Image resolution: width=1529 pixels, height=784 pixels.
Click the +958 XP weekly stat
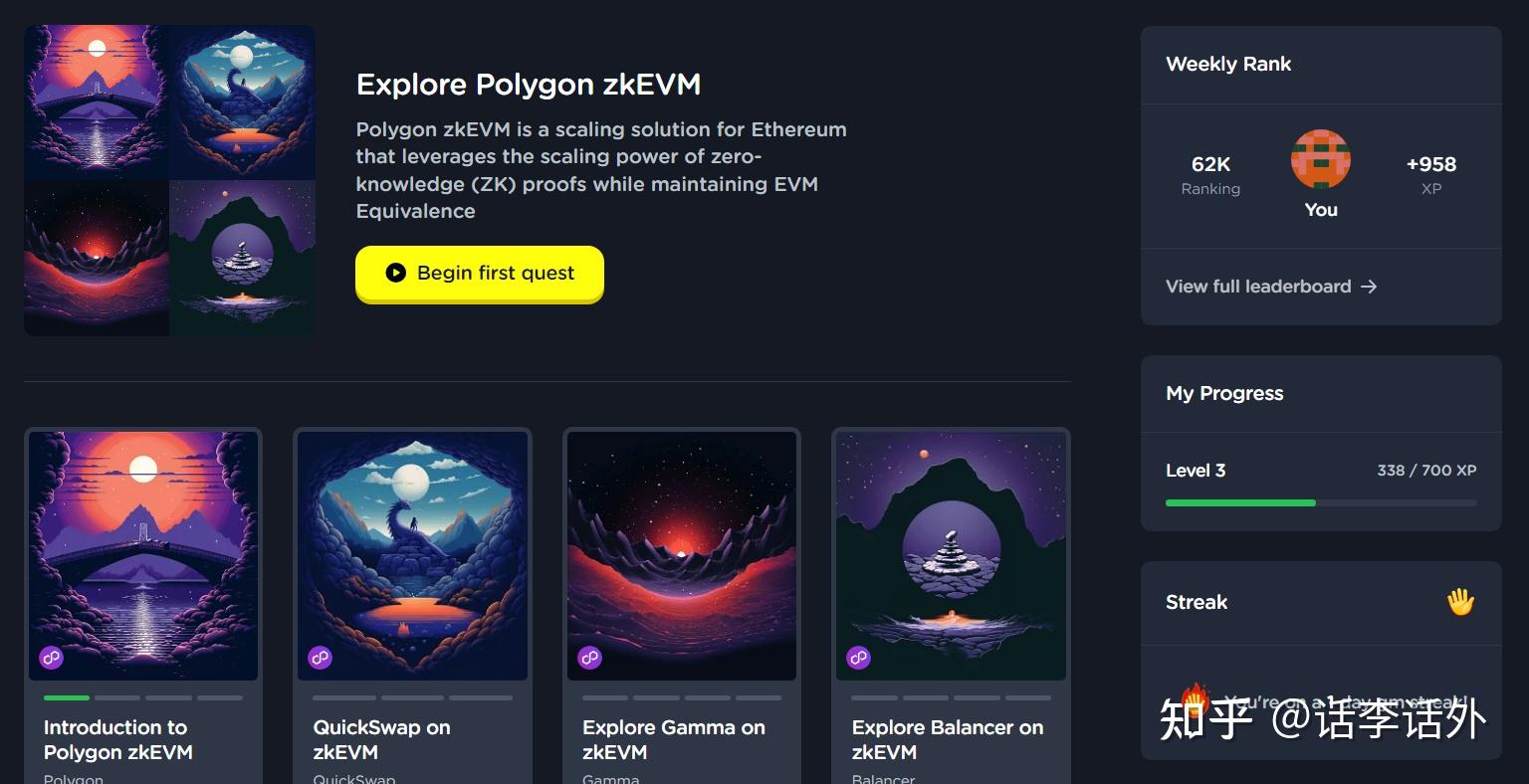[x=1431, y=175]
